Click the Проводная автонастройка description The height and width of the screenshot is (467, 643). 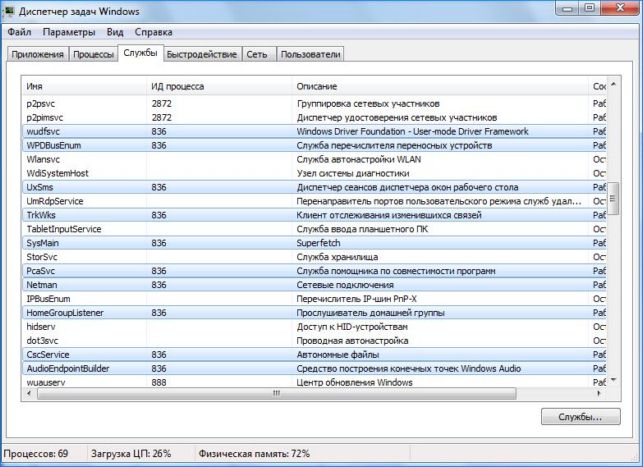pos(353,341)
